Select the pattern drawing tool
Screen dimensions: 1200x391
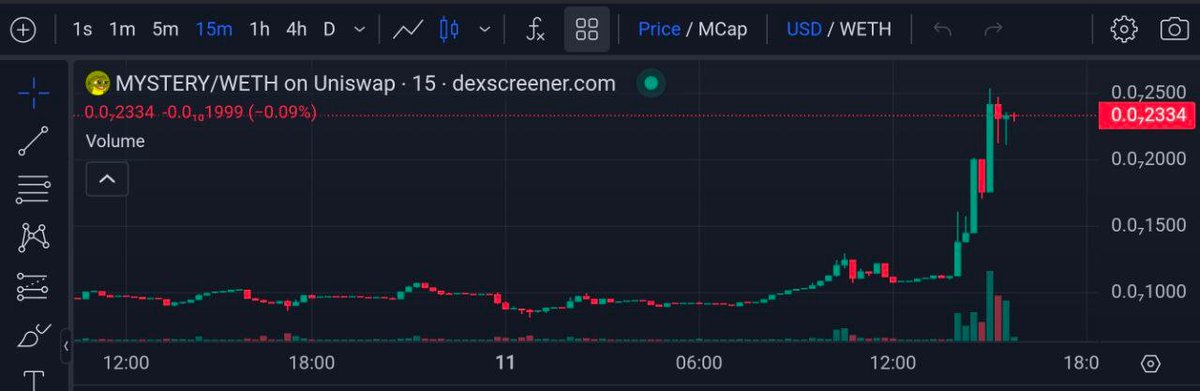point(34,237)
